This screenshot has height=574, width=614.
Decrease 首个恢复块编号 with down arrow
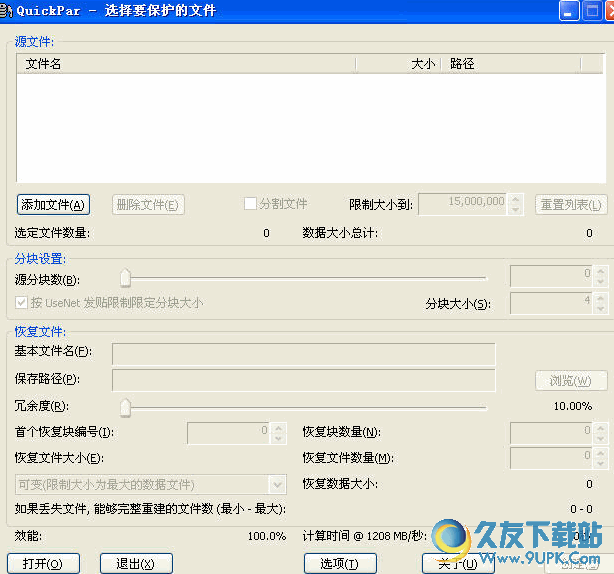tap(278, 439)
